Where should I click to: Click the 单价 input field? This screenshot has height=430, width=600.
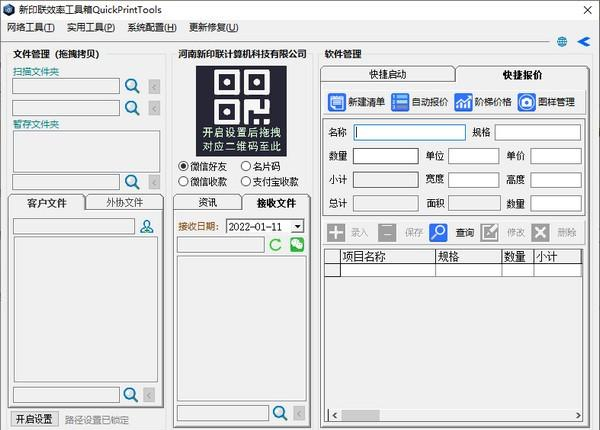click(556, 156)
